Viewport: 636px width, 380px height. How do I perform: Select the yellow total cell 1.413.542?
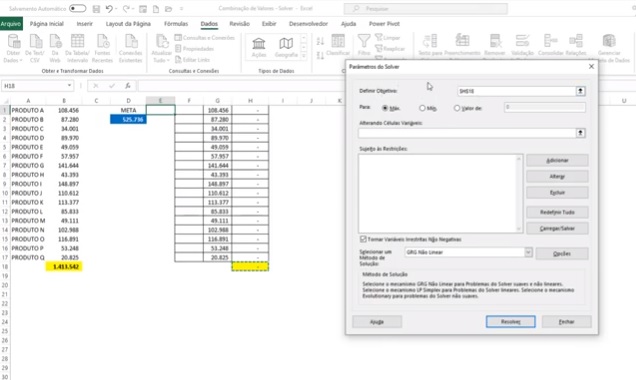click(64, 266)
